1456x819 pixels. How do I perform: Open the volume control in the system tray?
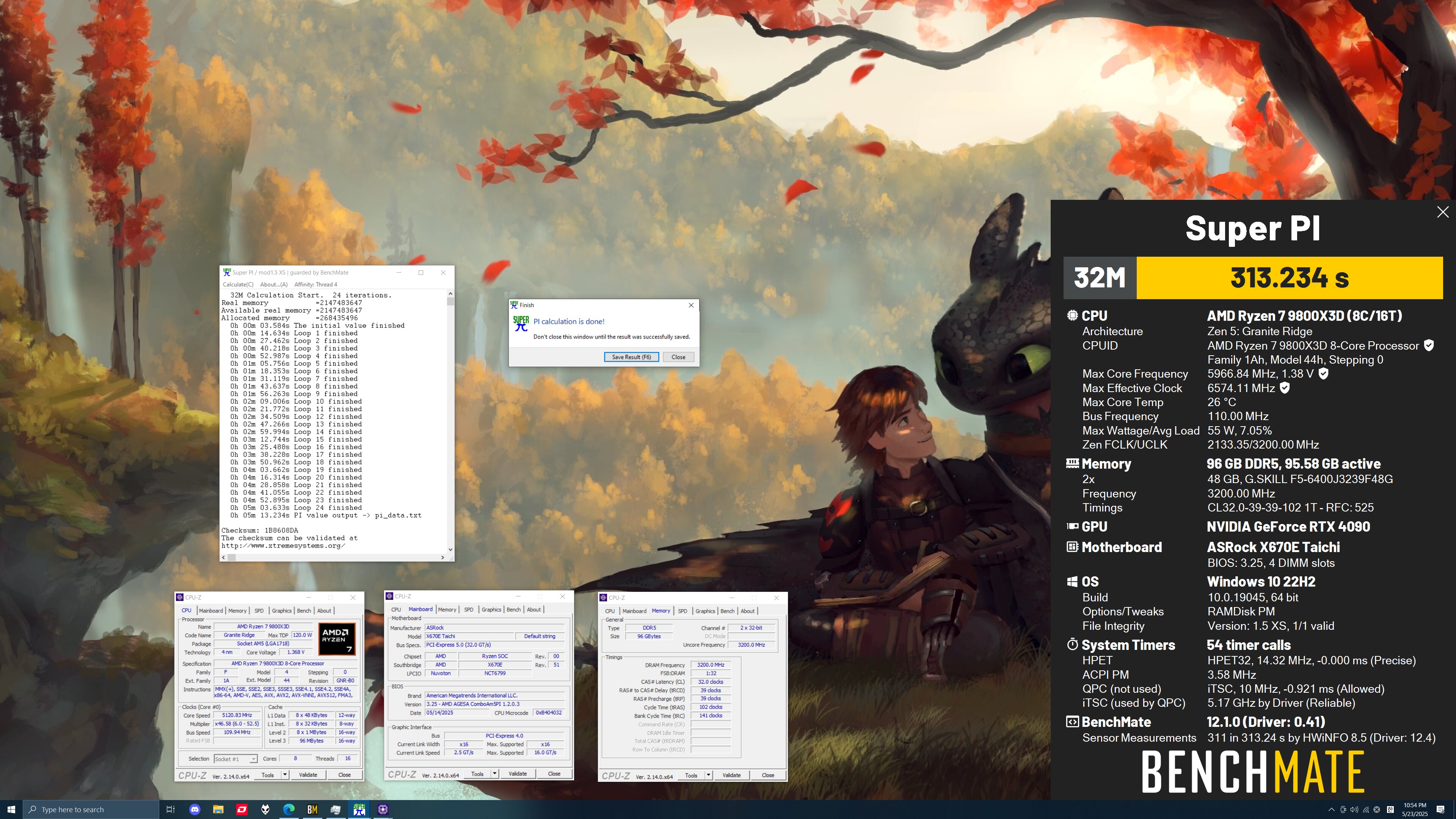point(1354,810)
